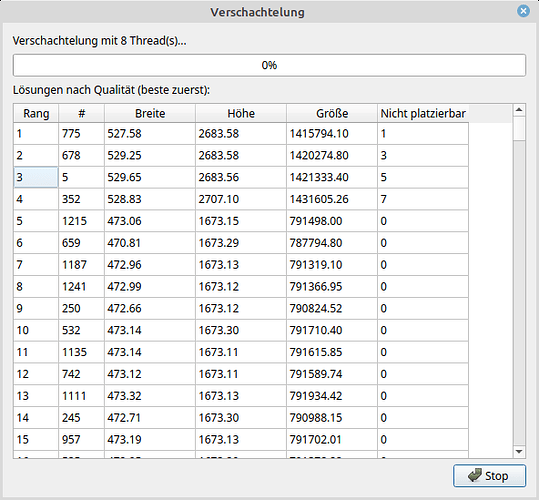Close the Verschachtelung dialog
The width and height of the screenshot is (539, 500).
tap(523, 11)
